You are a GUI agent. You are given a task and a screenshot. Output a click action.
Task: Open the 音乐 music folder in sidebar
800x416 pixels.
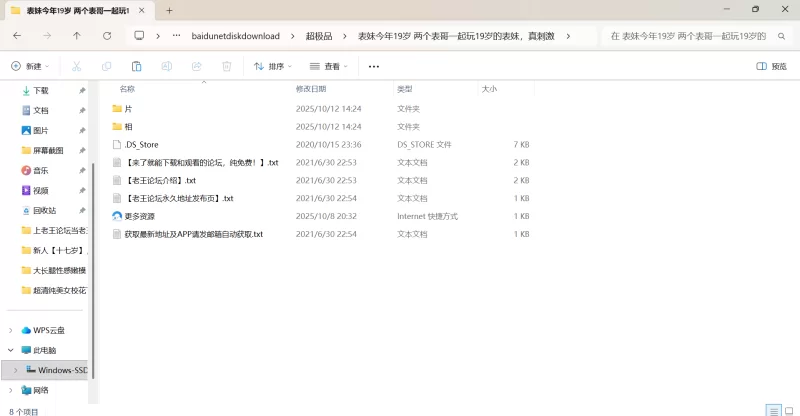(x=40, y=170)
